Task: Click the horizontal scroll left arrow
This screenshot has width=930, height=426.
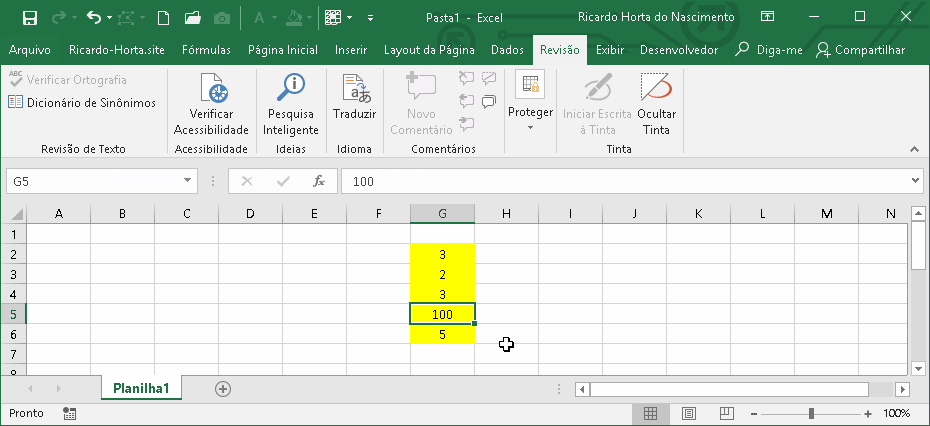Action: click(582, 389)
